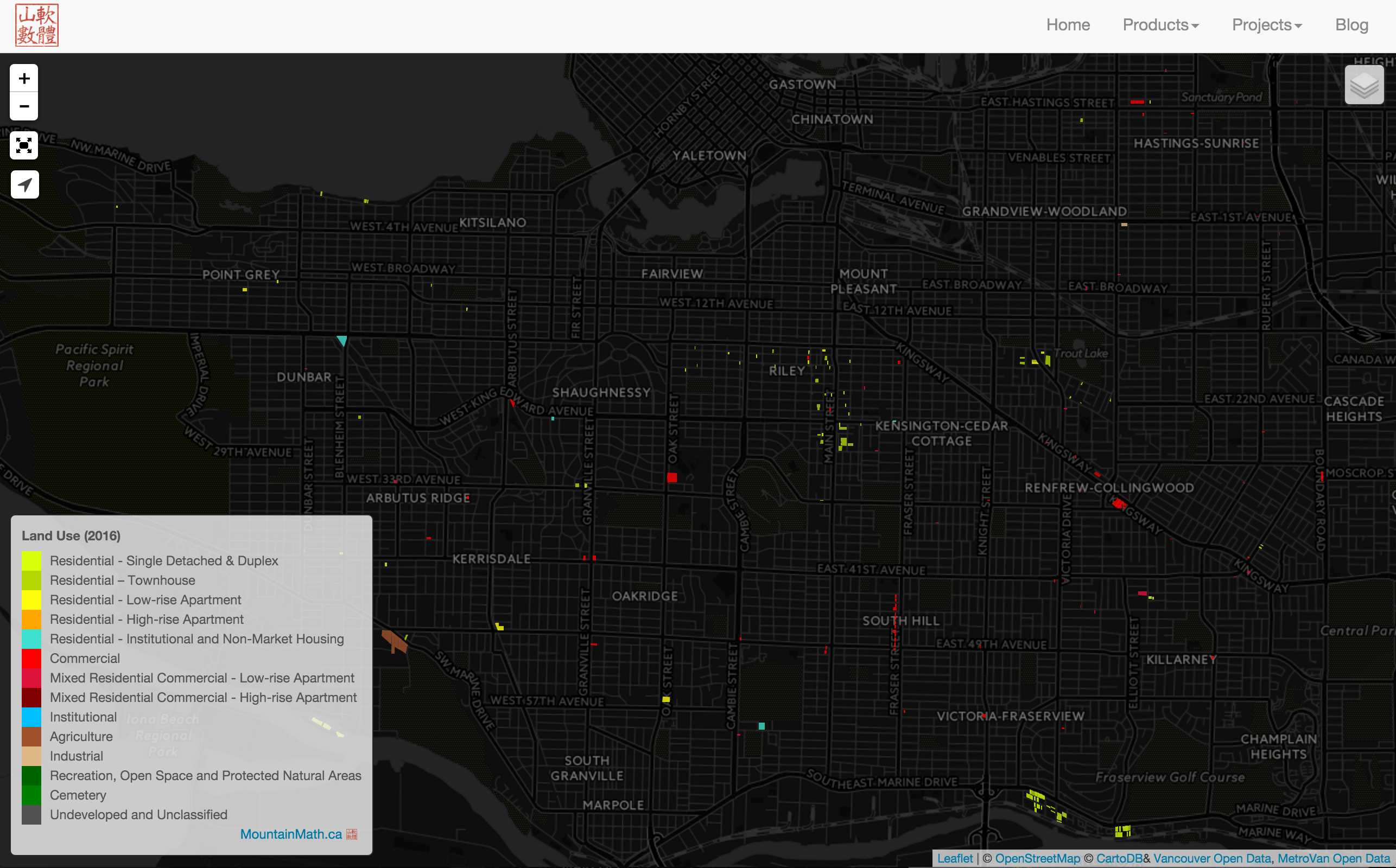Open the Home page
1396x868 pixels.
pyautogui.click(x=1068, y=25)
